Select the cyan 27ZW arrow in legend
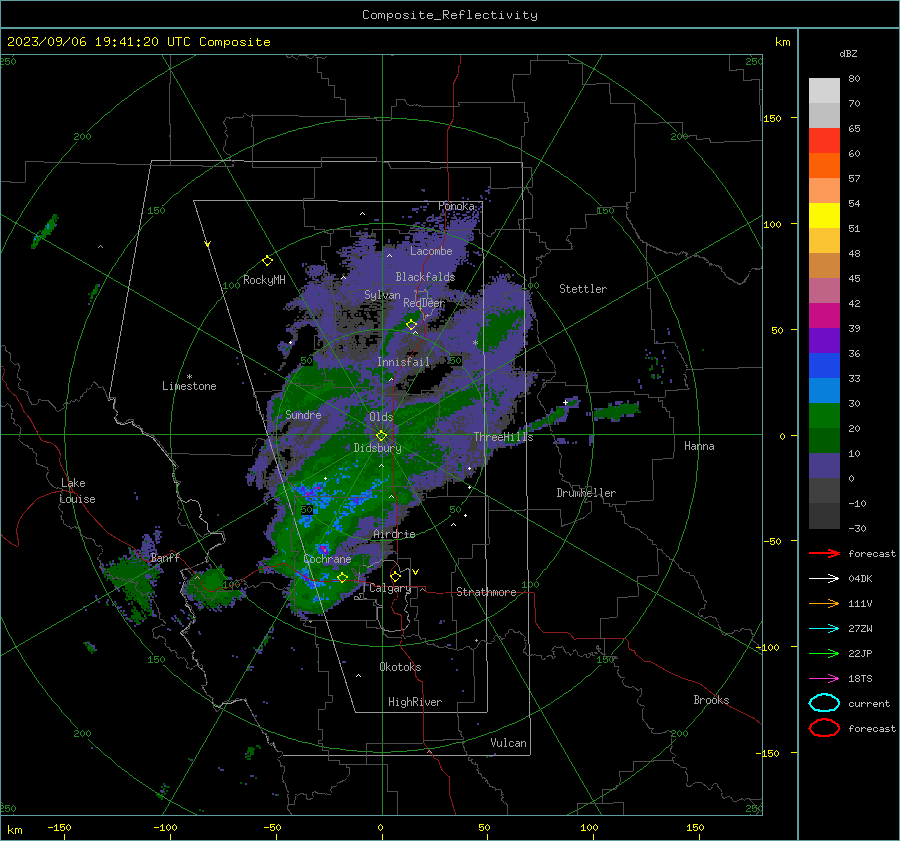Screen dimensions: 900x841 824,629
